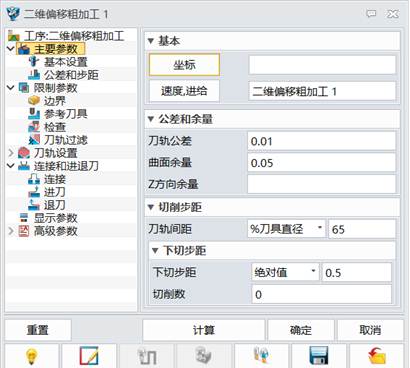This screenshot has width=410, height=368.
Task: Click the lightbulb hint icon
Action: 32,356
